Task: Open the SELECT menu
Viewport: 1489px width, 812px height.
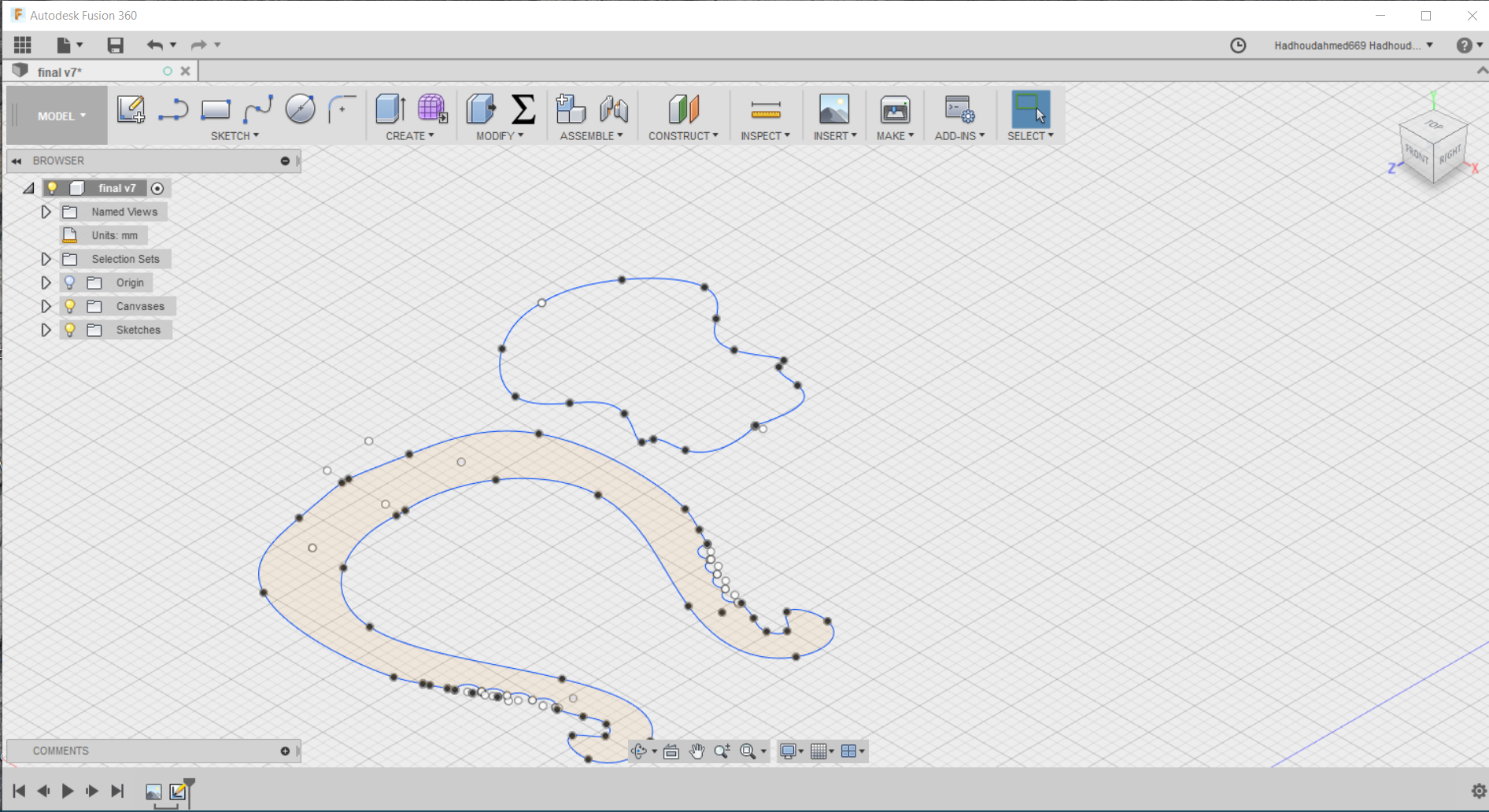Action: pyautogui.click(x=1030, y=136)
